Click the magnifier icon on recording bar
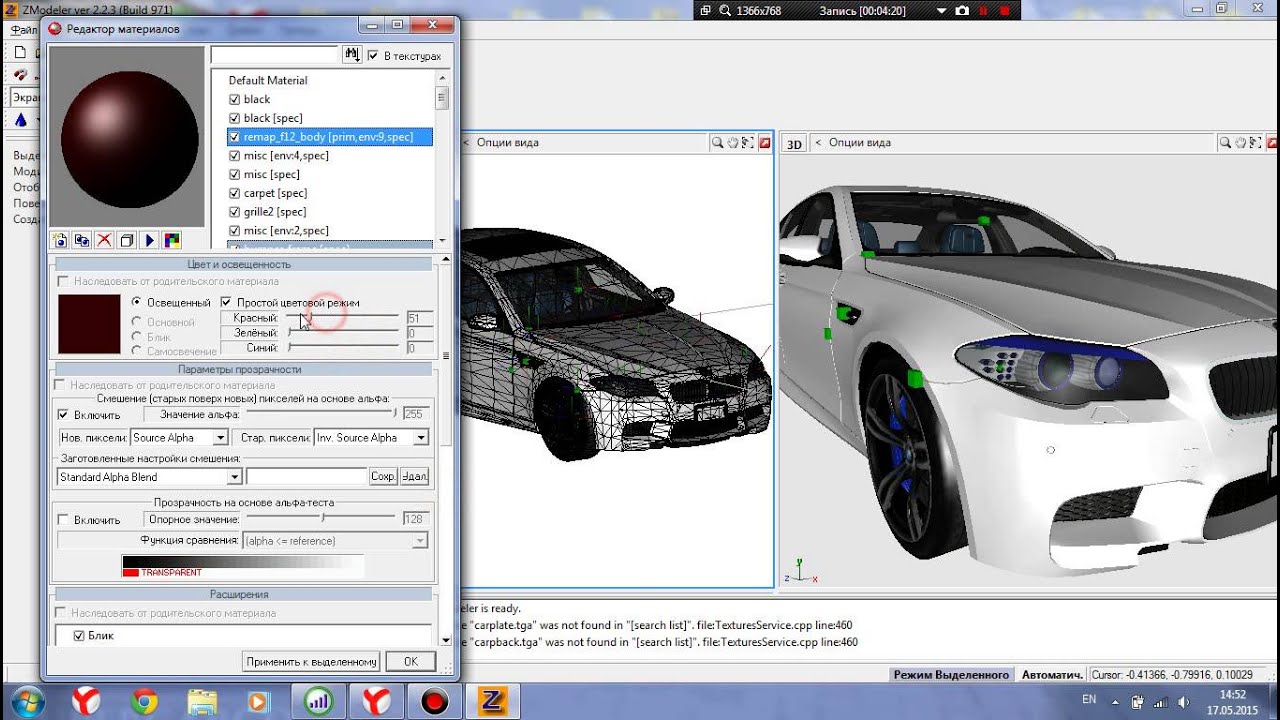 (x=724, y=10)
